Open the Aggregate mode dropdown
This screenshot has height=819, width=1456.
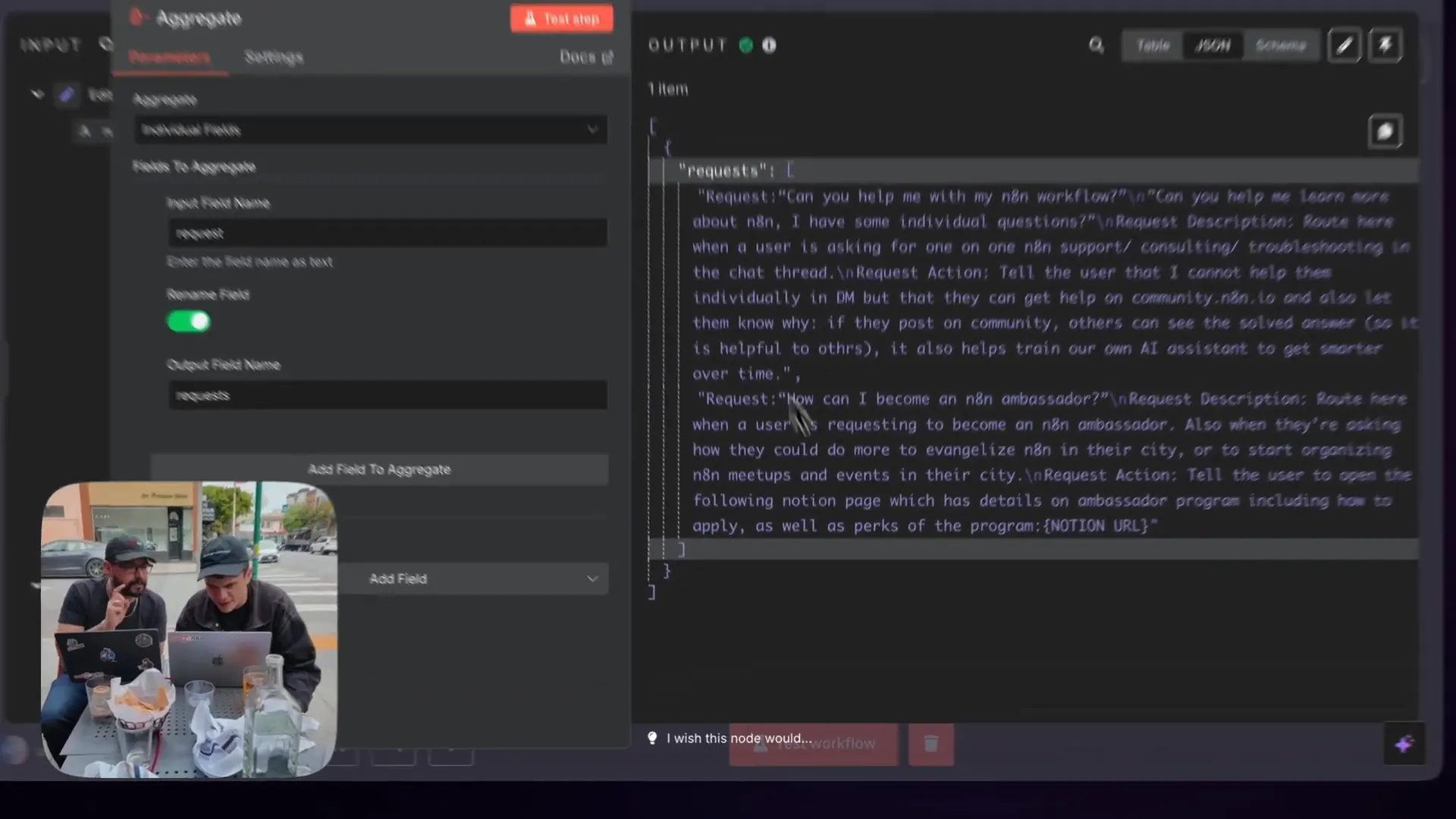coord(371,130)
